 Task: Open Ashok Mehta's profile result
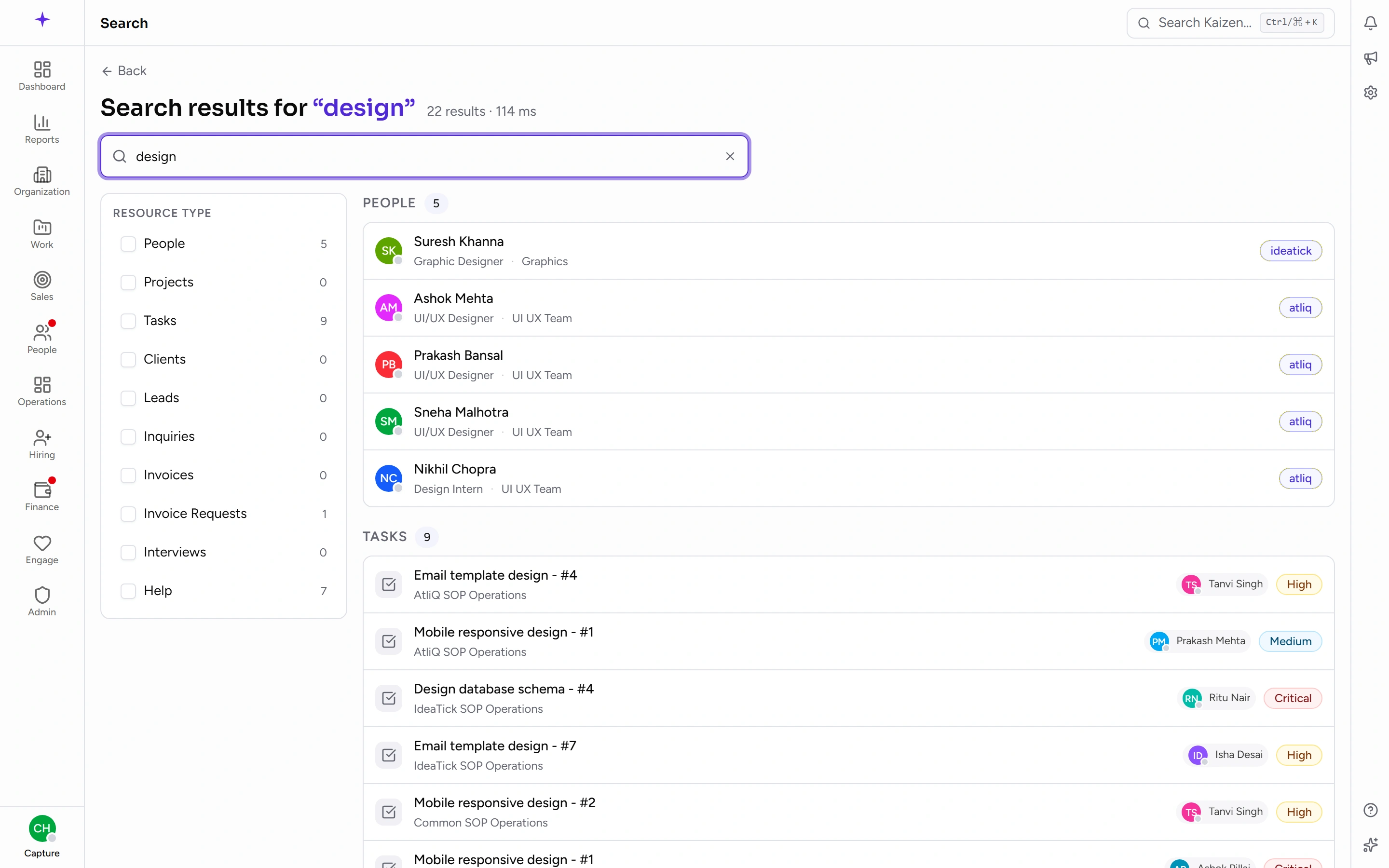848,308
